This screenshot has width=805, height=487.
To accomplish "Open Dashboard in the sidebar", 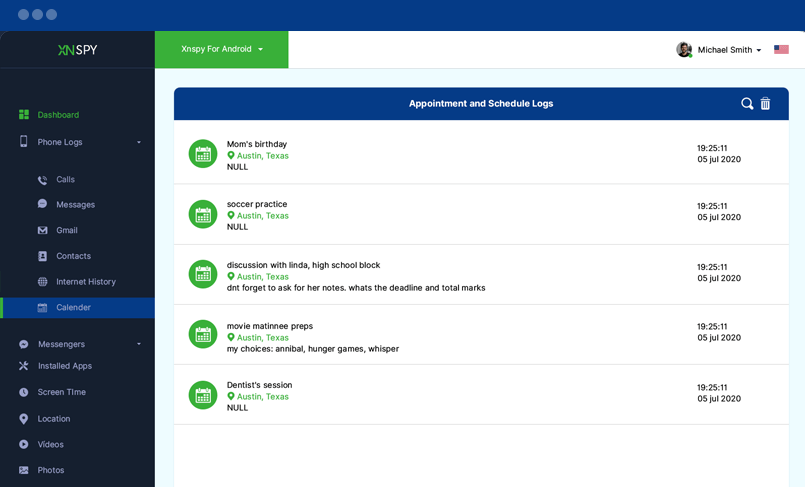I will 58,115.
